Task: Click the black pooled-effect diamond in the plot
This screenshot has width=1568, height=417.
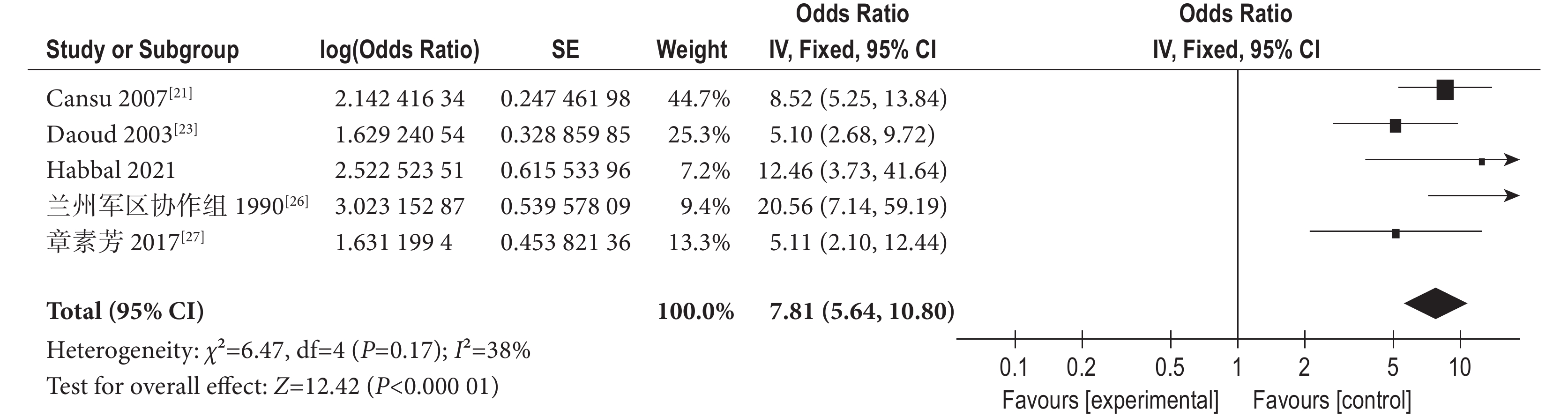Action: tap(1435, 303)
